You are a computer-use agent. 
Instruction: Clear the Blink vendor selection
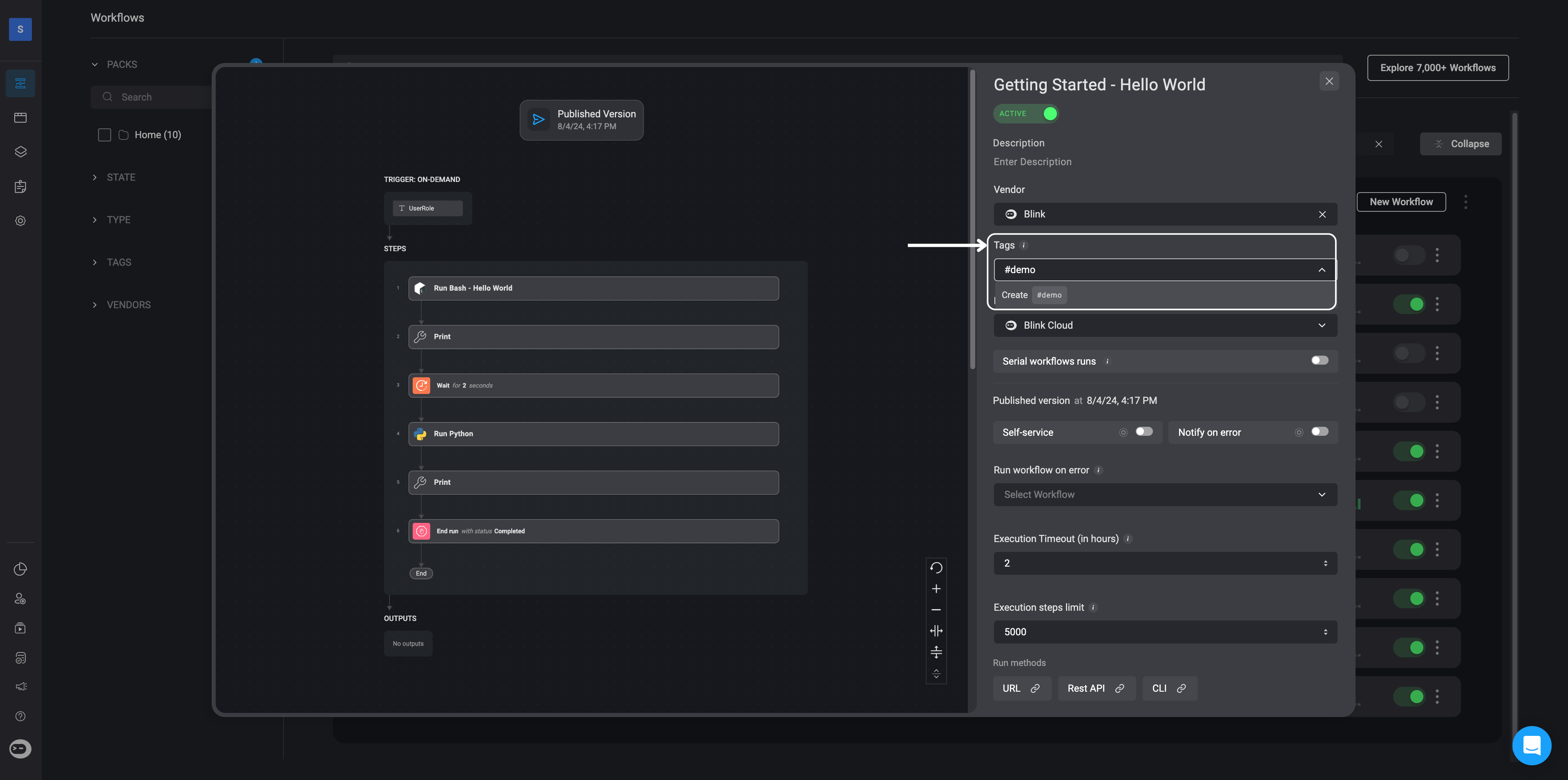[1322, 214]
